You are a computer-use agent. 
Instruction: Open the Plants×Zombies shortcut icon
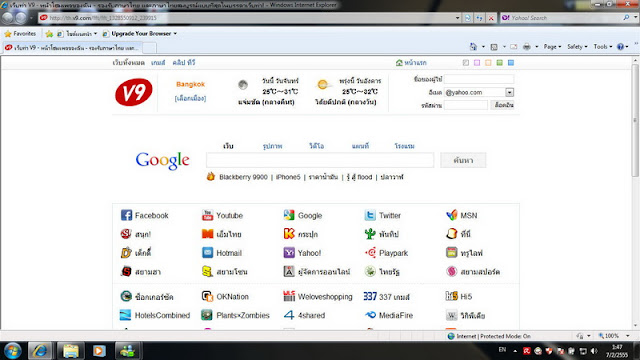coord(207,315)
